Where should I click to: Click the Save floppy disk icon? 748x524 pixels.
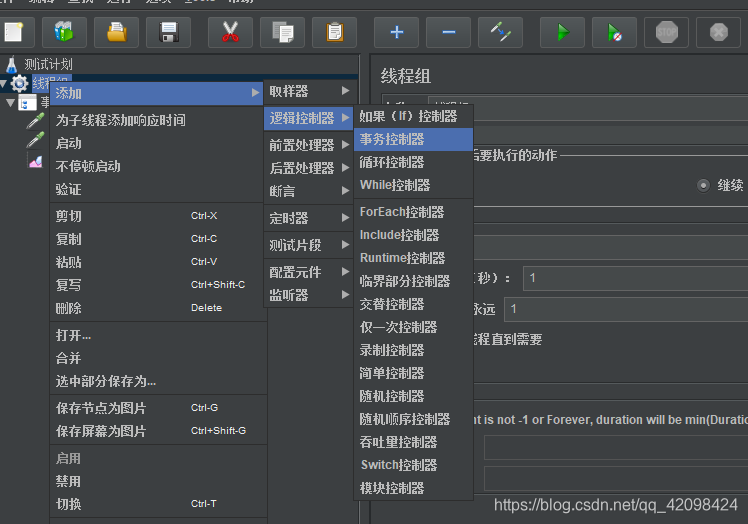(168, 32)
